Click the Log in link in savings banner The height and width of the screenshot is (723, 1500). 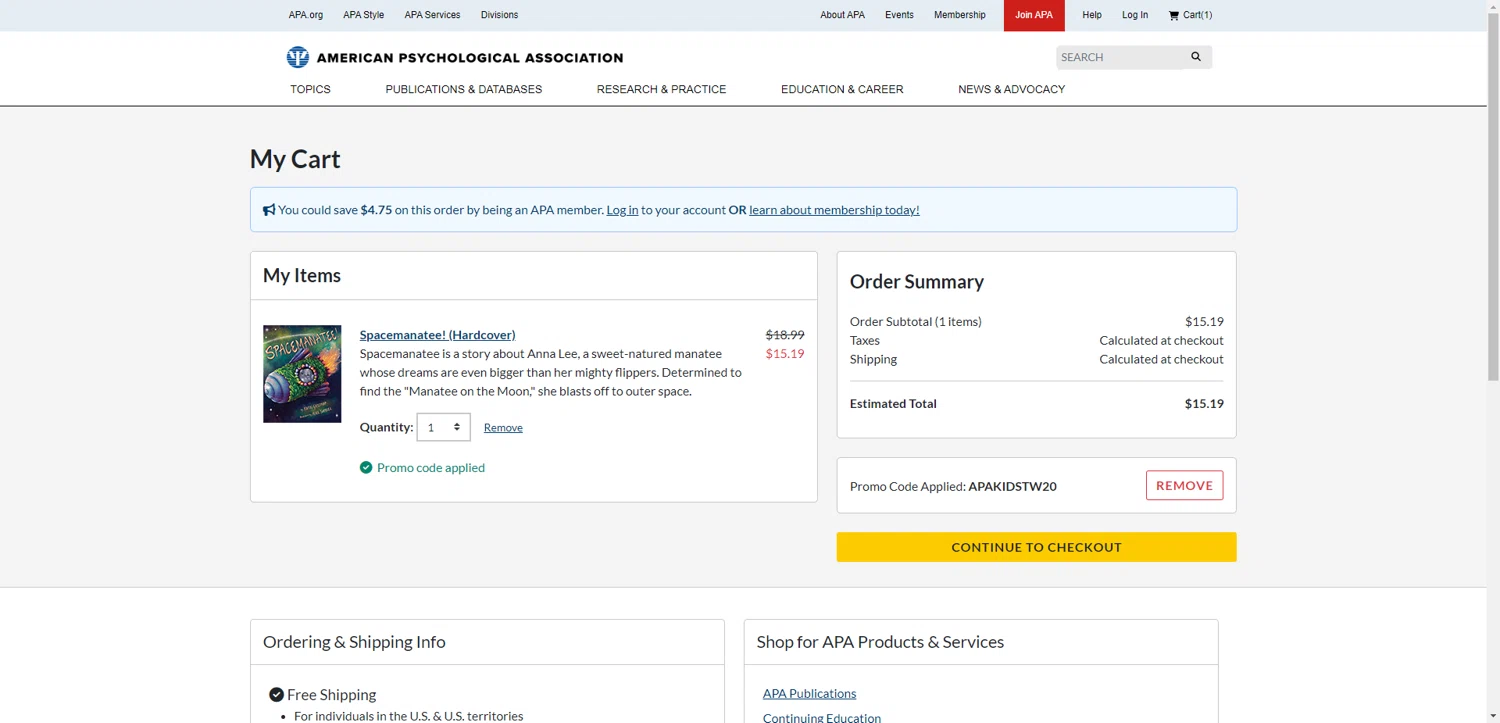pyautogui.click(x=622, y=210)
